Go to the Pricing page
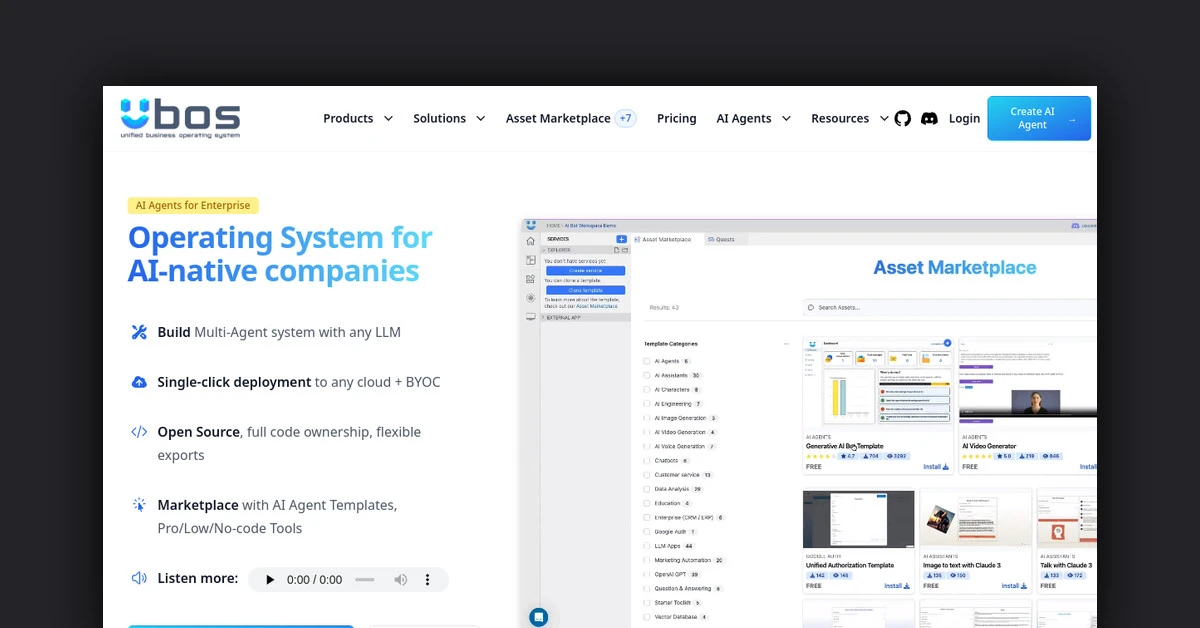The width and height of the screenshot is (1200, 628). [x=676, y=118]
